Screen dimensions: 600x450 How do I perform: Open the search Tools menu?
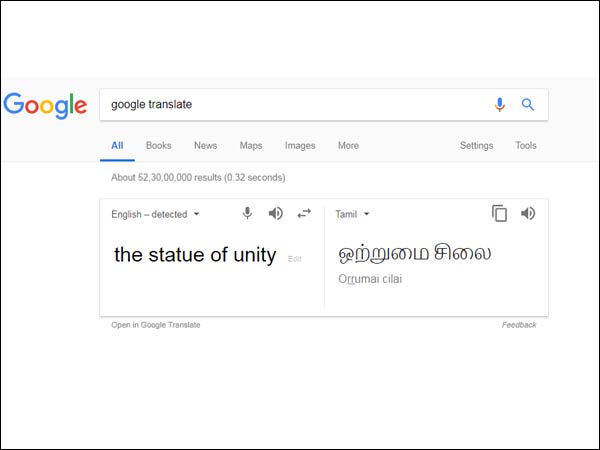[x=526, y=146]
